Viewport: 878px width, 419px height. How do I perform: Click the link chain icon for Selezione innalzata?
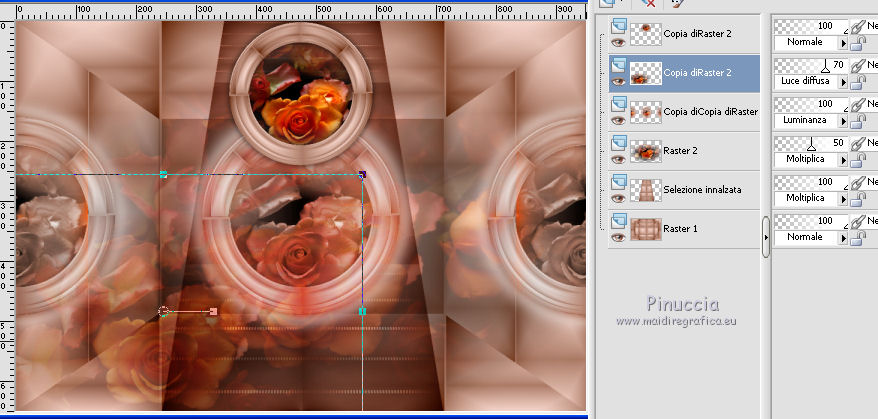[857, 183]
